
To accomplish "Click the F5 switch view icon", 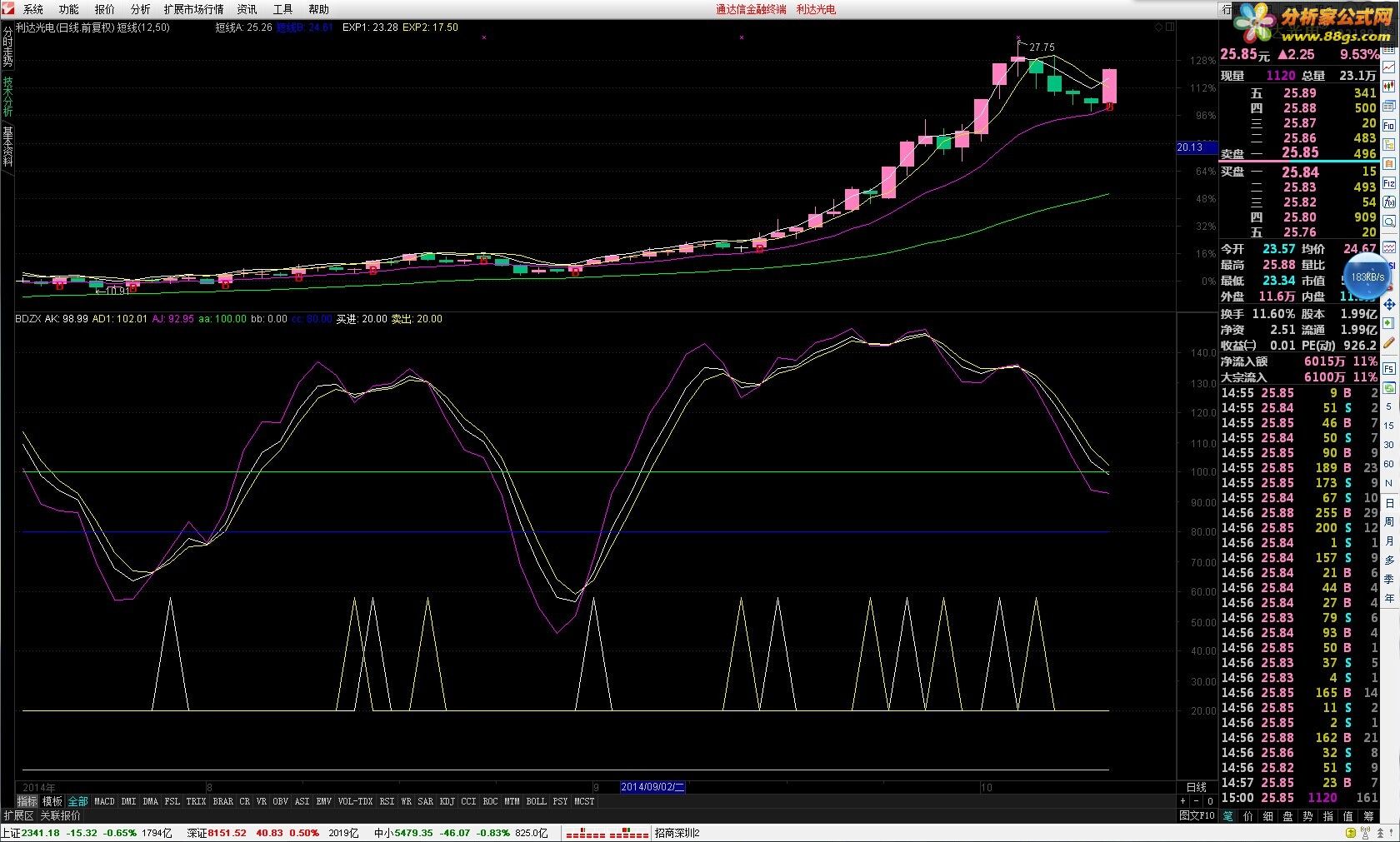I will [x=1389, y=368].
